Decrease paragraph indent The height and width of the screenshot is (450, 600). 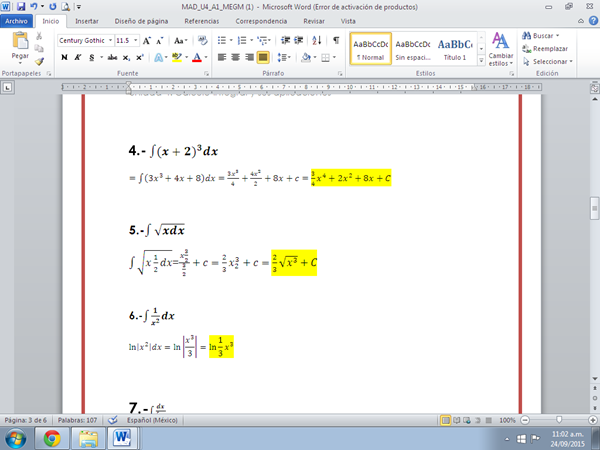point(285,40)
